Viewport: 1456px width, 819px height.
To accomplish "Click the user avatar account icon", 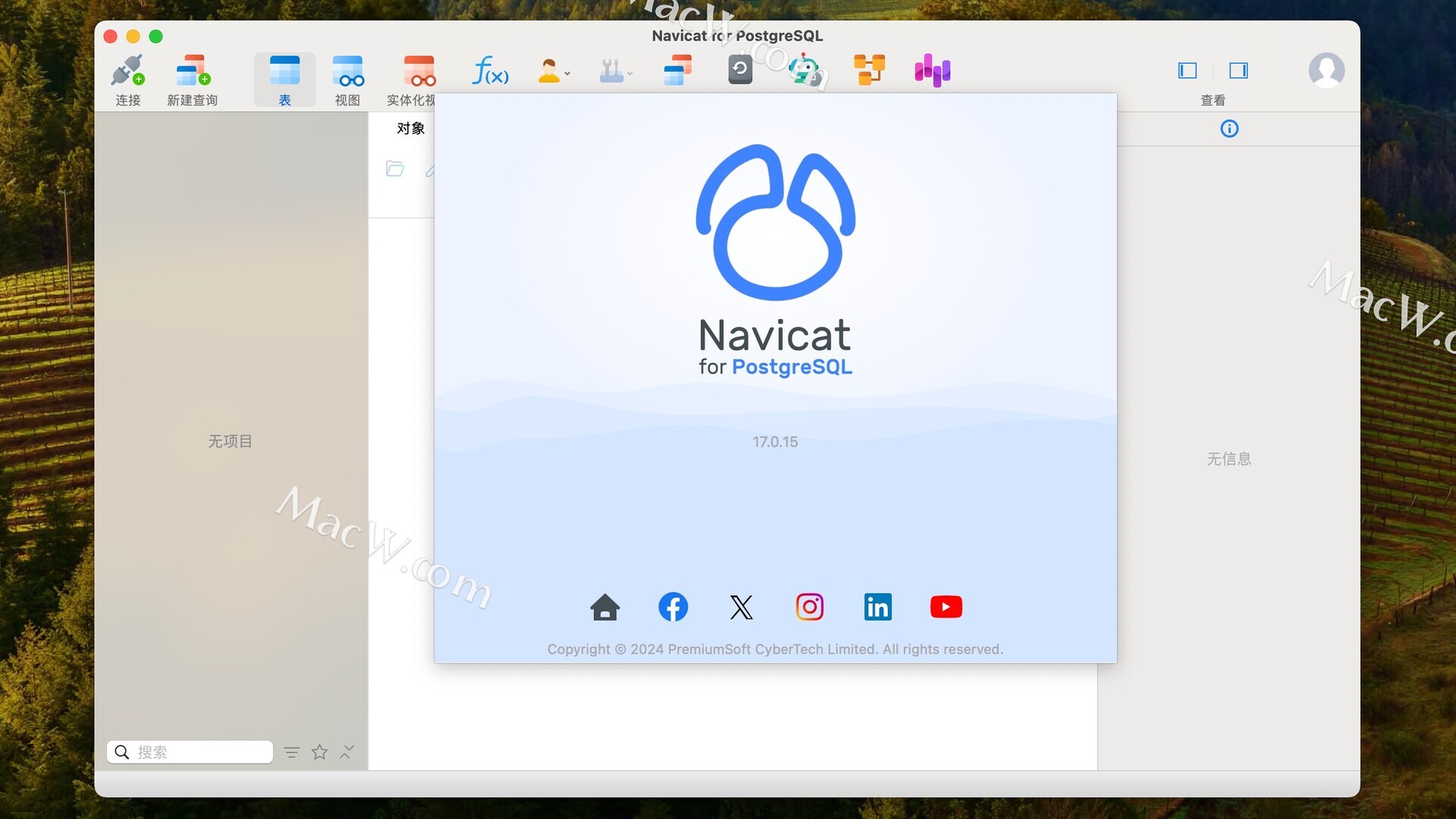I will tap(1326, 70).
